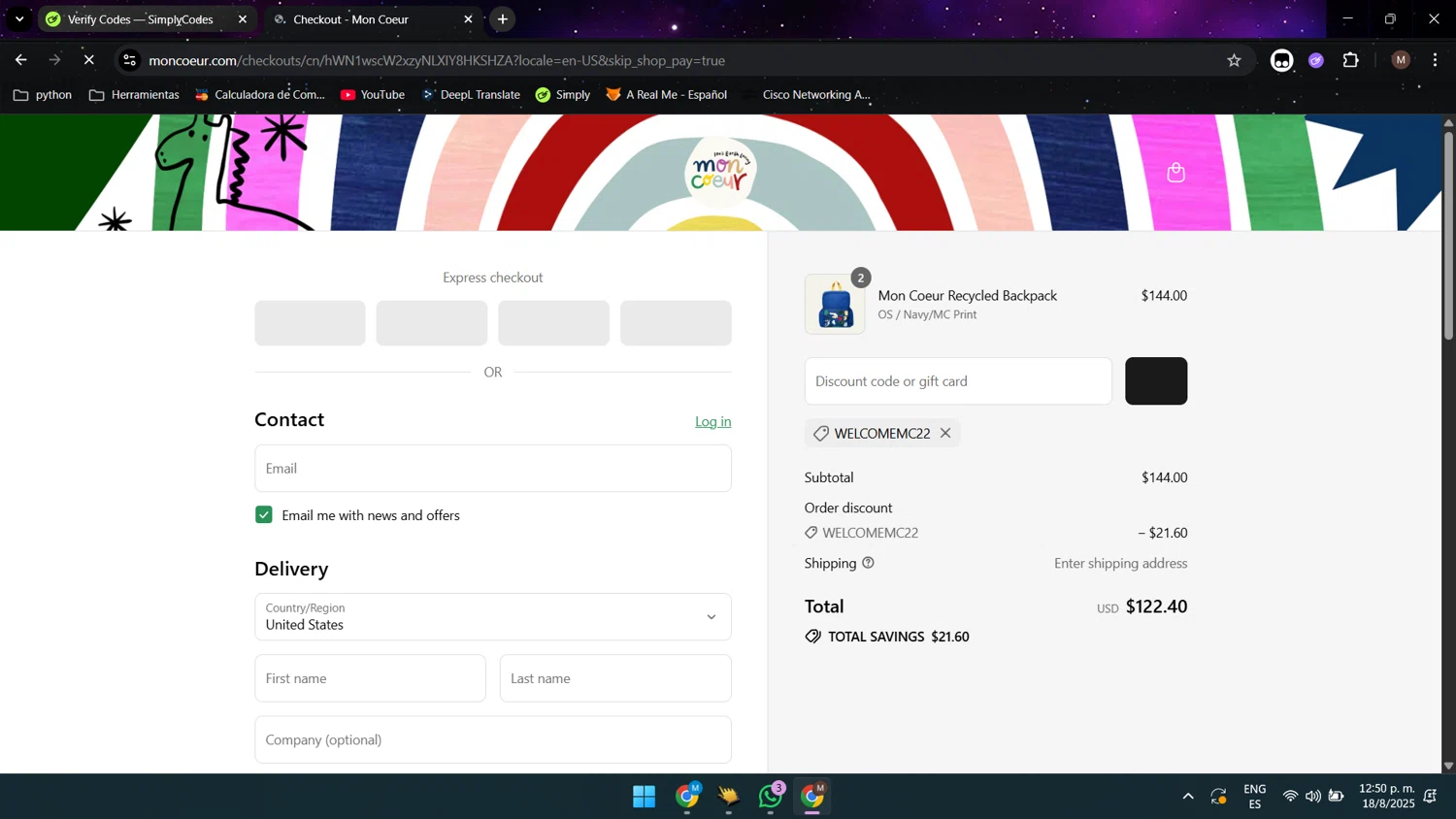Image resolution: width=1456 pixels, height=819 pixels.
Task: Open the battery status tray icon
Action: (x=1337, y=797)
